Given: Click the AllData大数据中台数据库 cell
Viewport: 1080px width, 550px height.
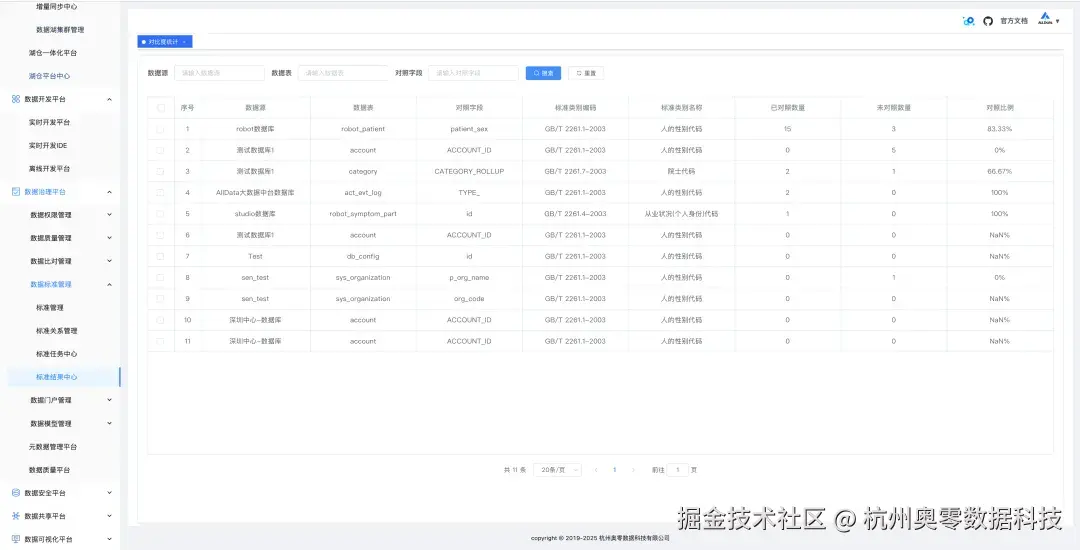Looking at the screenshot, I should 256,193.
